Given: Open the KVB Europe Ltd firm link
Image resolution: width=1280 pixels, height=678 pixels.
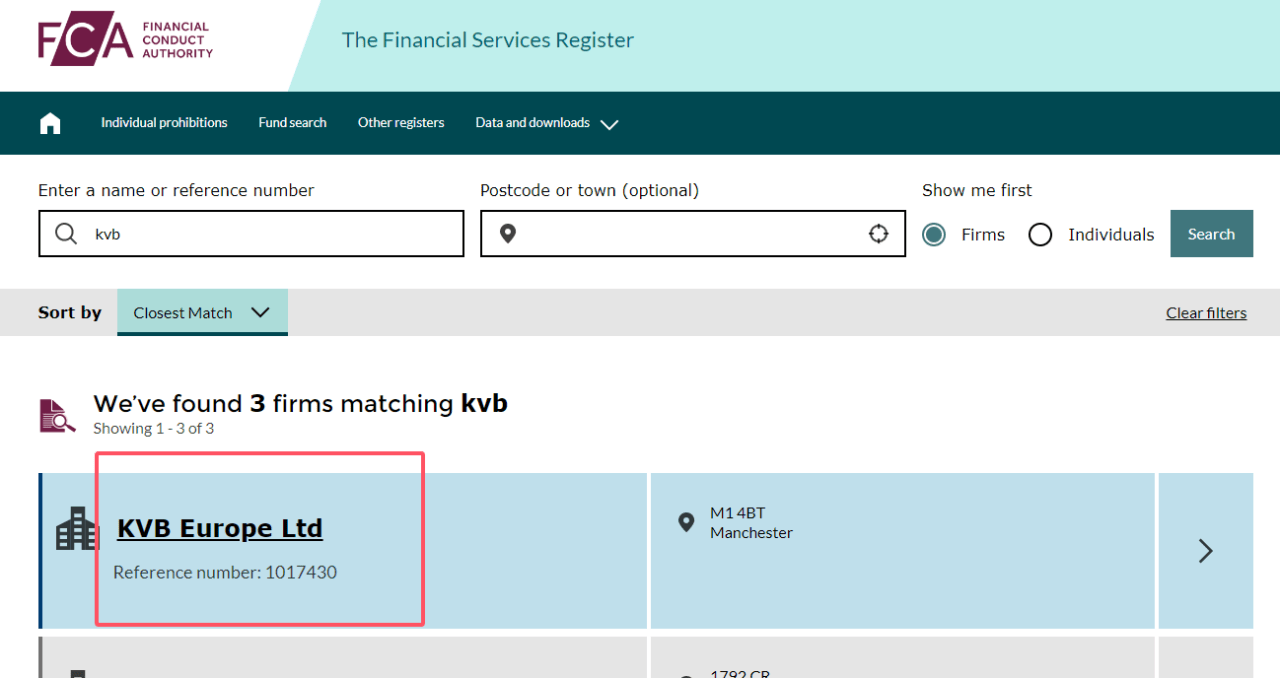Looking at the screenshot, I should [220, 528].
